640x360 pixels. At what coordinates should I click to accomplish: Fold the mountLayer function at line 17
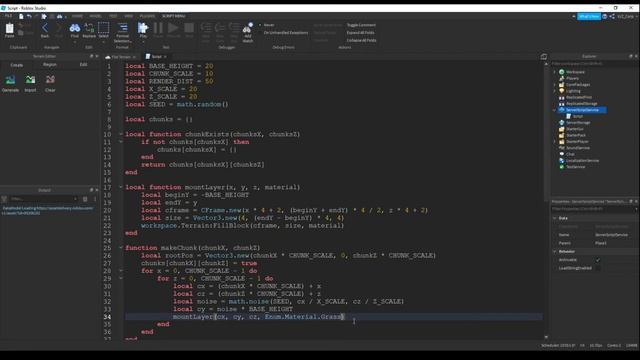(x=121, y=187)
